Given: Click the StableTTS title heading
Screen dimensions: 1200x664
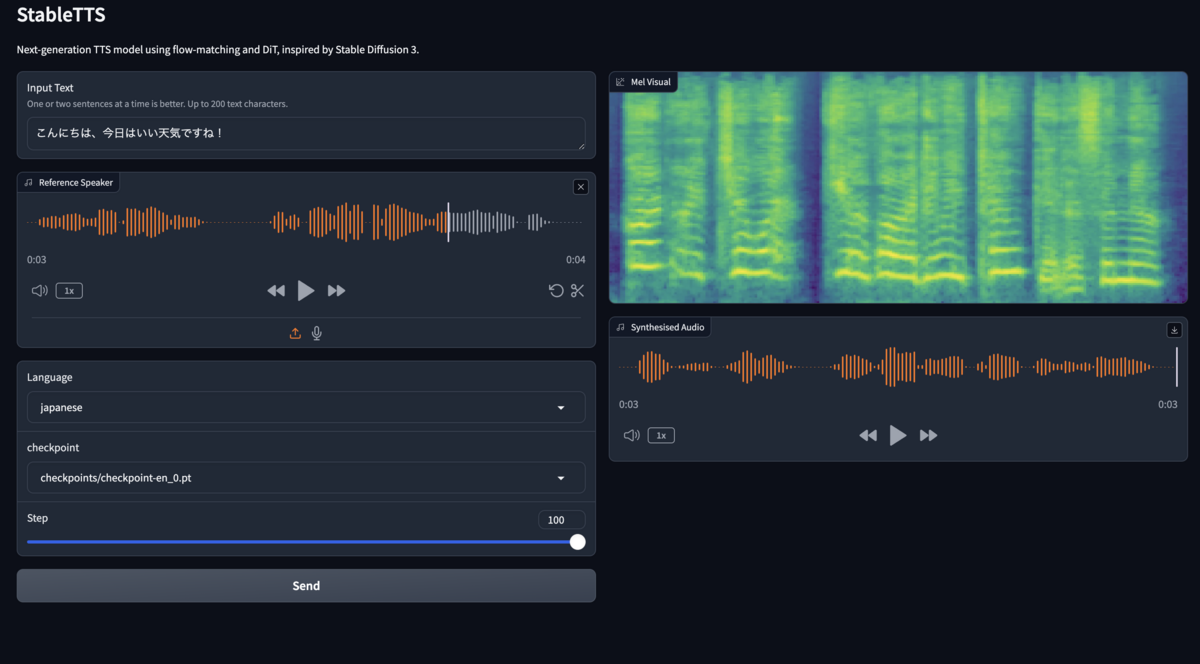Looking at the screenshot, I should pyautogui.click(x=61, y=15).
